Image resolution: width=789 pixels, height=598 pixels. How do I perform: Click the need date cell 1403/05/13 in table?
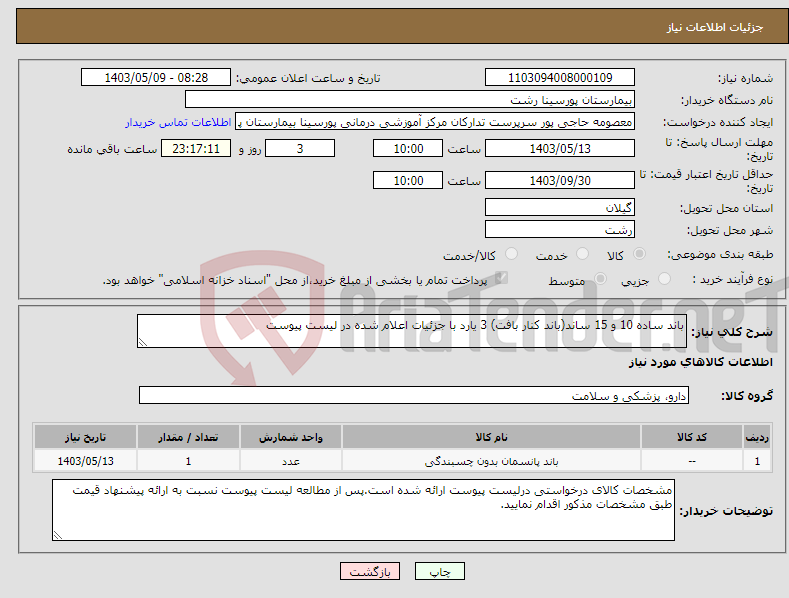coord(85,461)
